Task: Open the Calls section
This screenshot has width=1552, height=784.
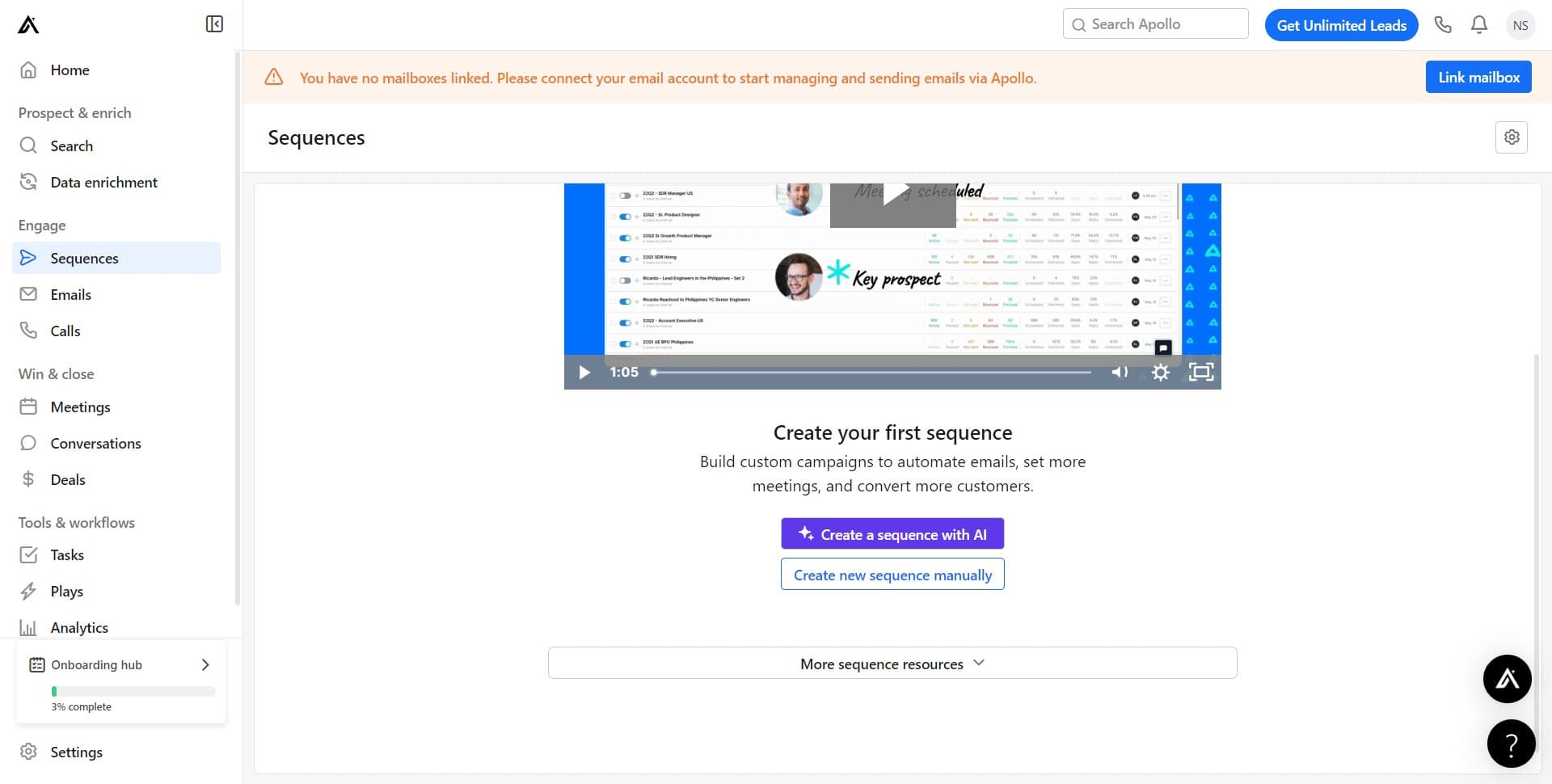Action: coord(65,331)
